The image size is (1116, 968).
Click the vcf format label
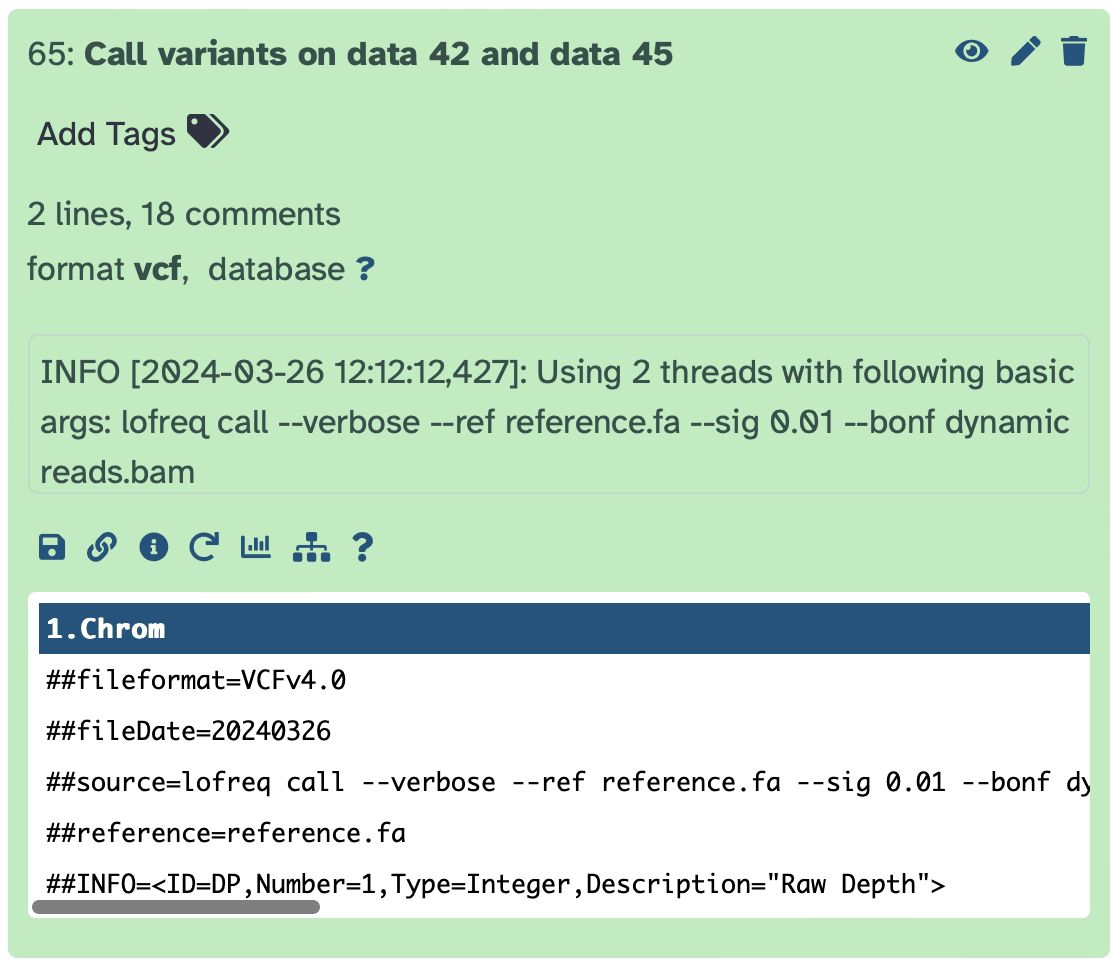point(157,269)
